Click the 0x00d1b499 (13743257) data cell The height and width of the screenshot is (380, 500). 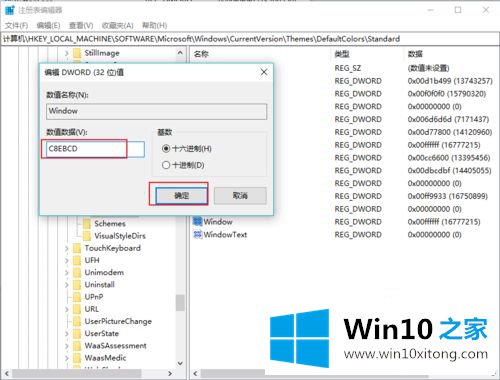[450, 81]
